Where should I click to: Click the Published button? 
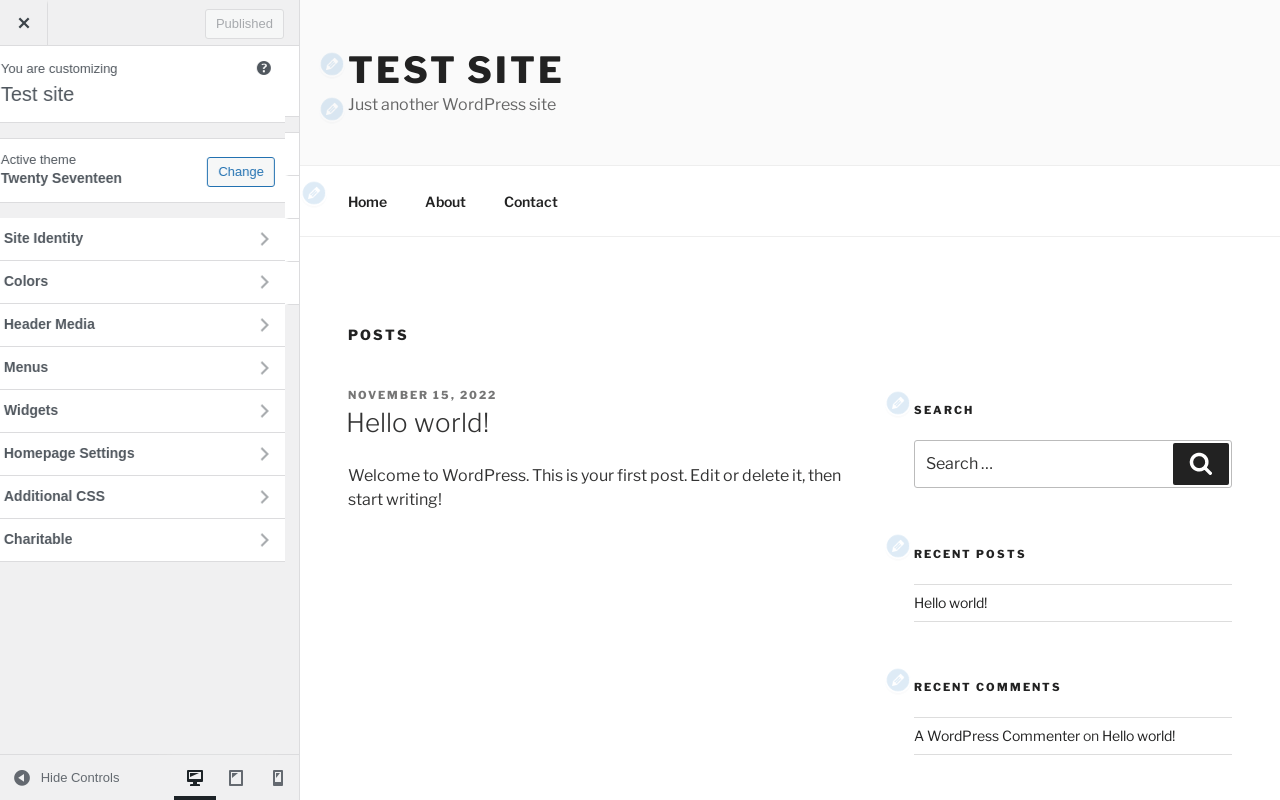244,24
